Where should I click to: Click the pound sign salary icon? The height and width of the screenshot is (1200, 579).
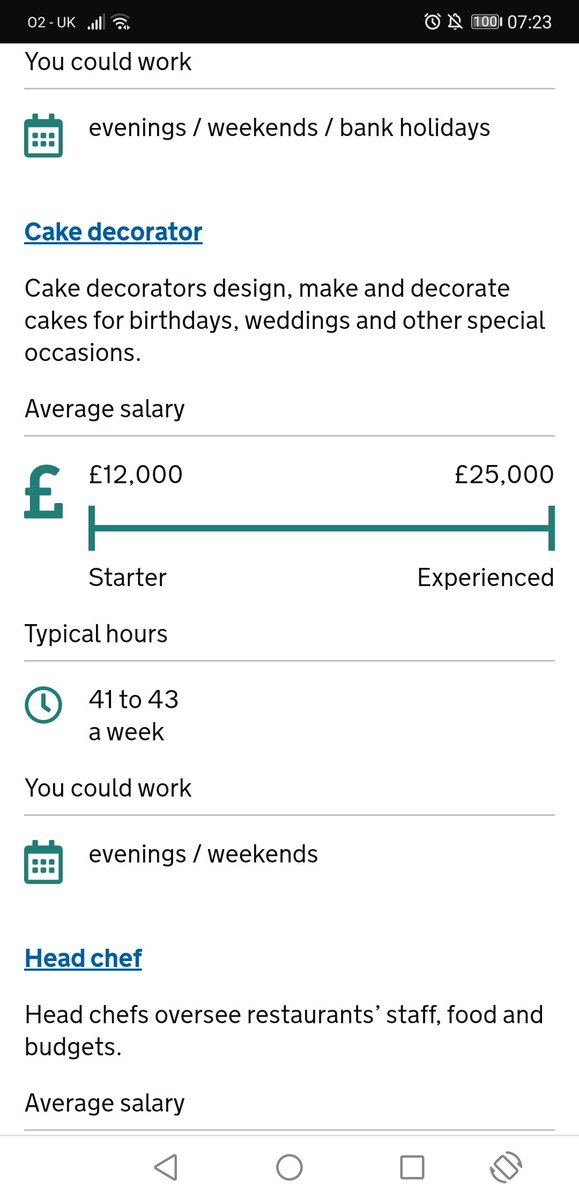[43, 494]
